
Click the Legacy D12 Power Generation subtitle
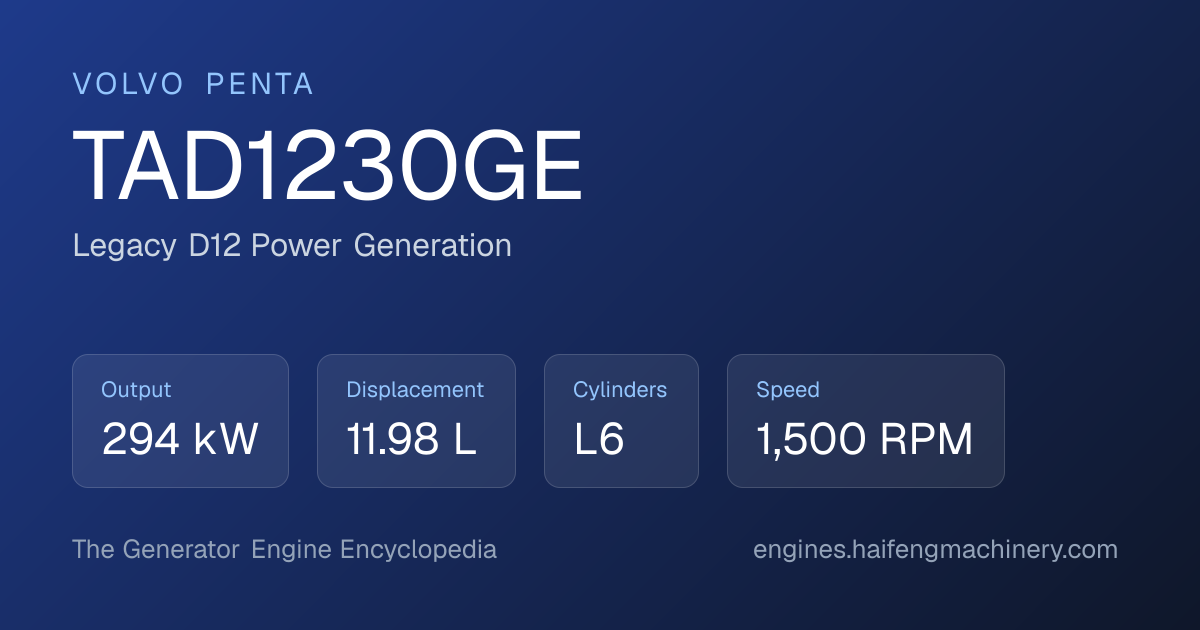coord(292,246)
